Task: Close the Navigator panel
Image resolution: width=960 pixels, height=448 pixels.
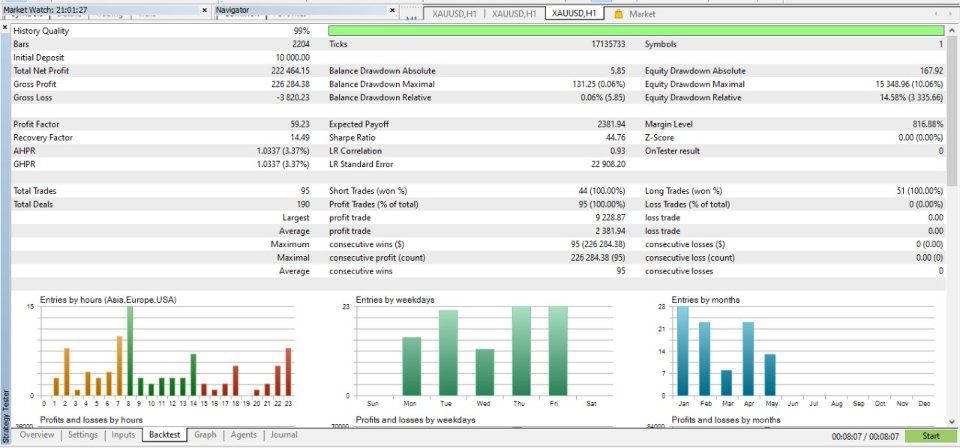Action: 392,10
